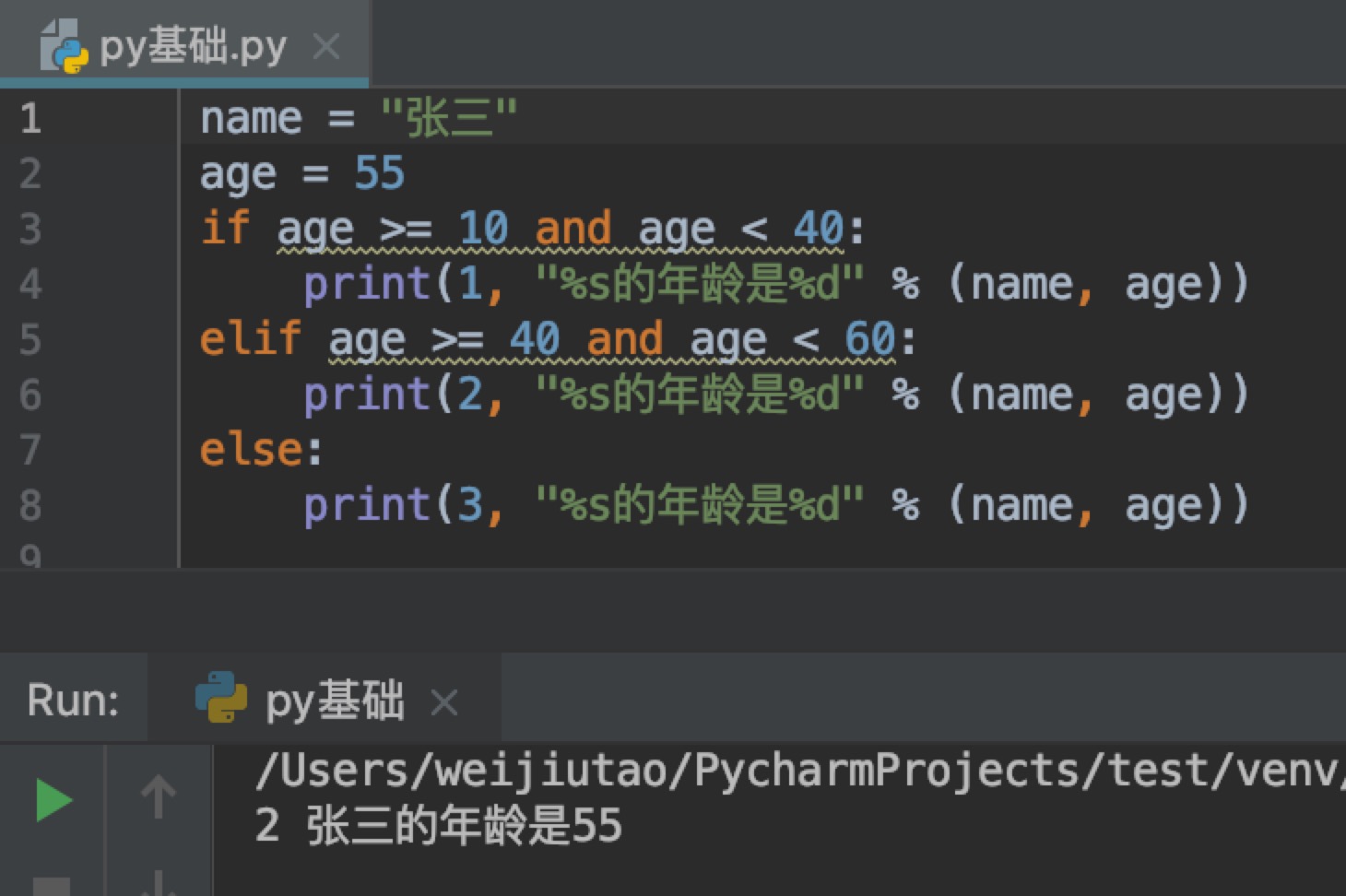Screen dimensions: 1346x896
Task: Click the 'and' keyword on line 5
Action: (624, 338)
